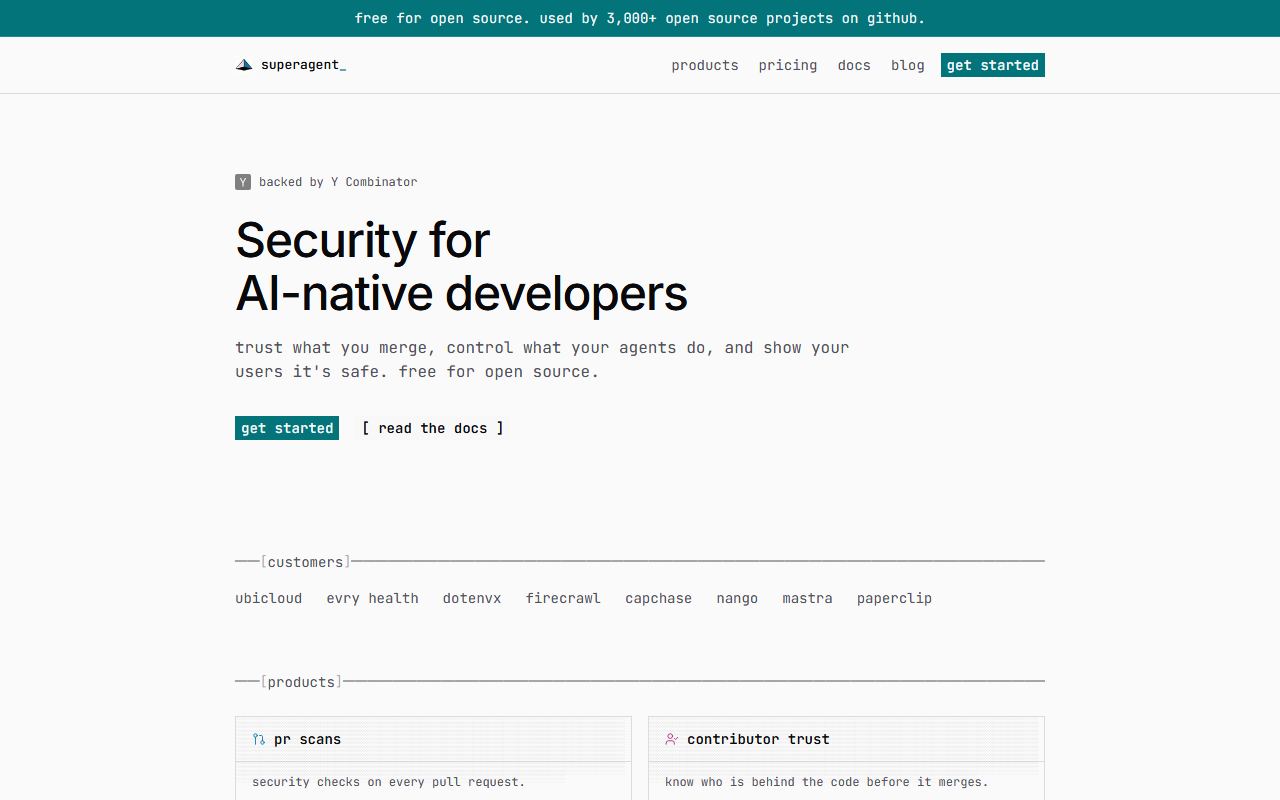Select the mastra customer name
1280x800 pixels.
pyautogui.click(x=807, y=598)
